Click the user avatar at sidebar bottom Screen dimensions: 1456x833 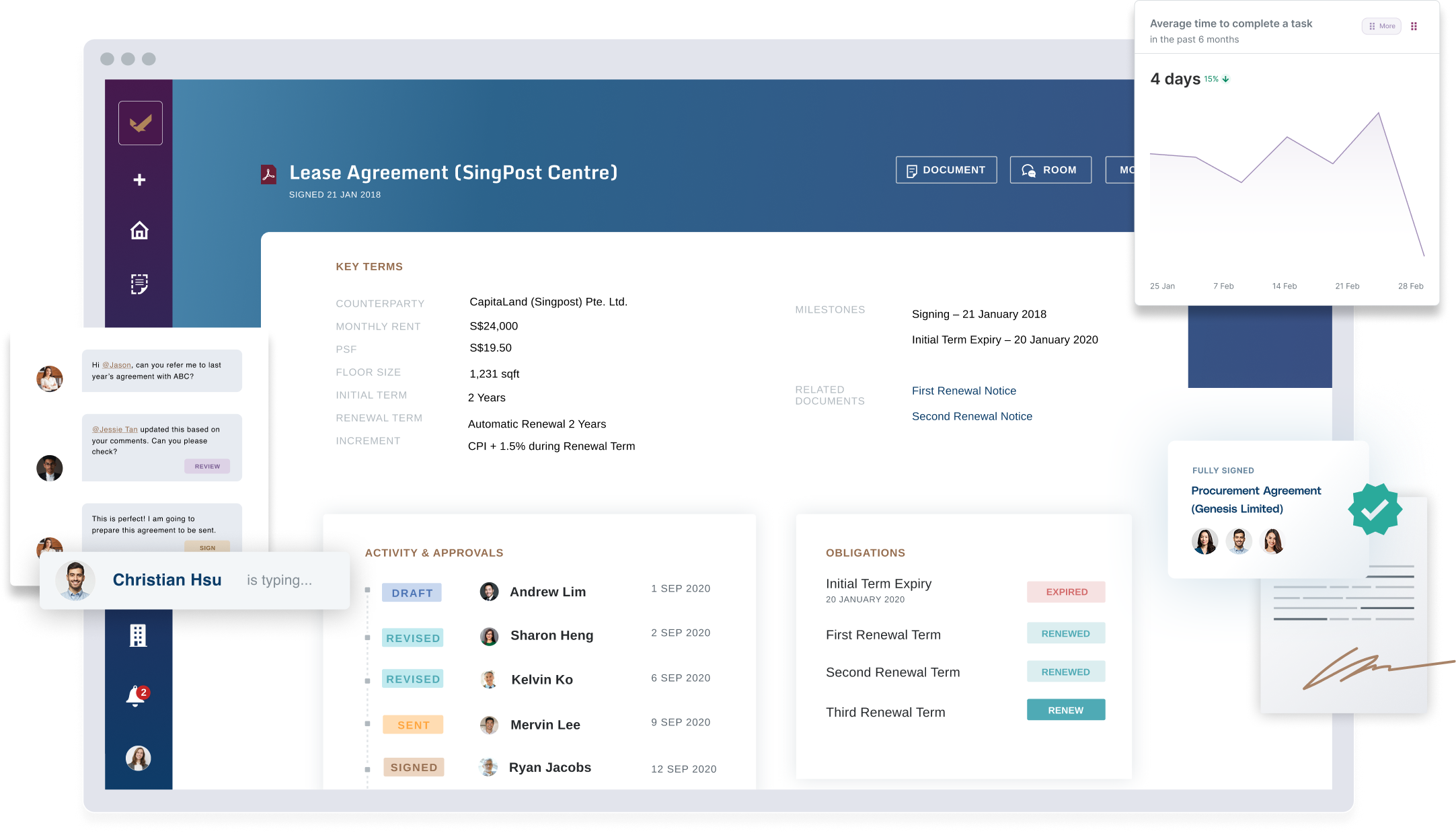tap(138, 758)
